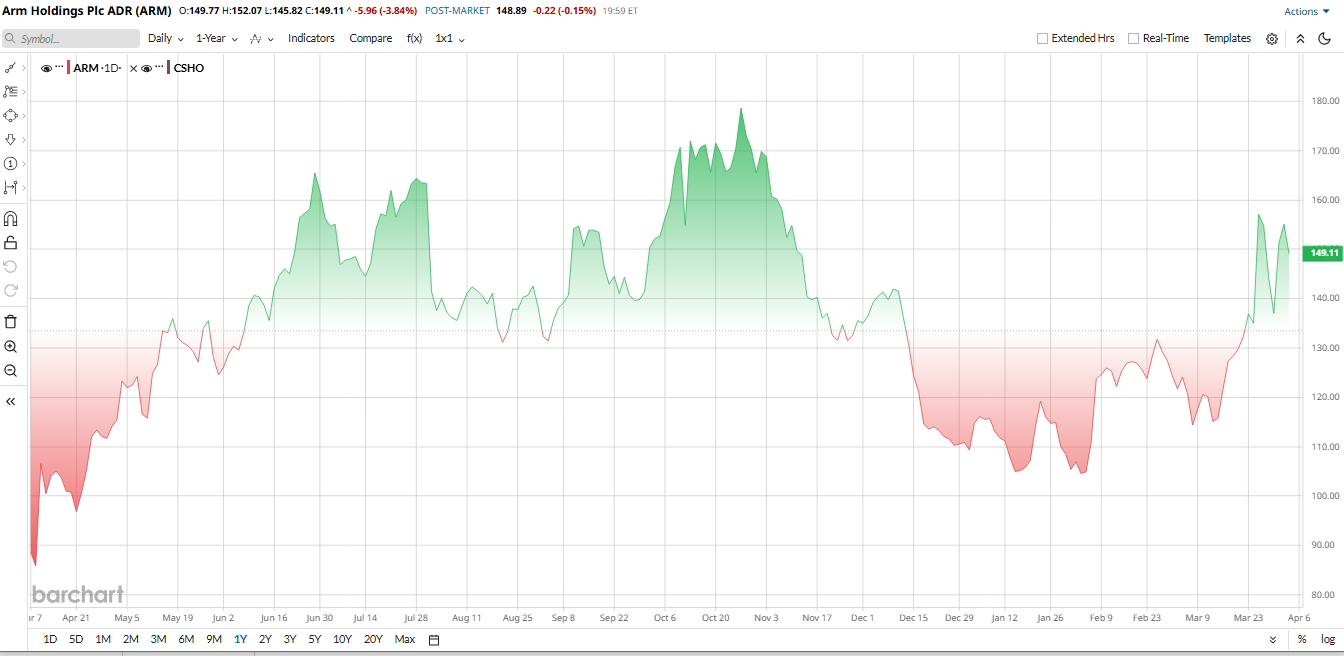Show the Max time range
This screenshot has height=656, width=1344.
405,640
